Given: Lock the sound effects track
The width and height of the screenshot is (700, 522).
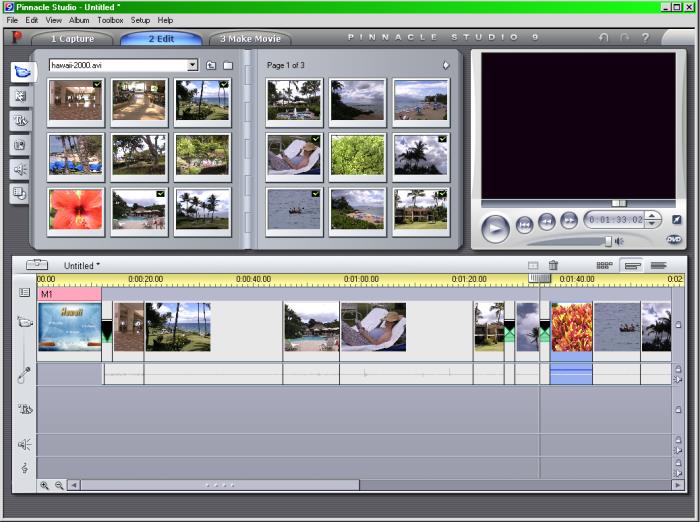Looking at the screenshot, I should [678, 440].
